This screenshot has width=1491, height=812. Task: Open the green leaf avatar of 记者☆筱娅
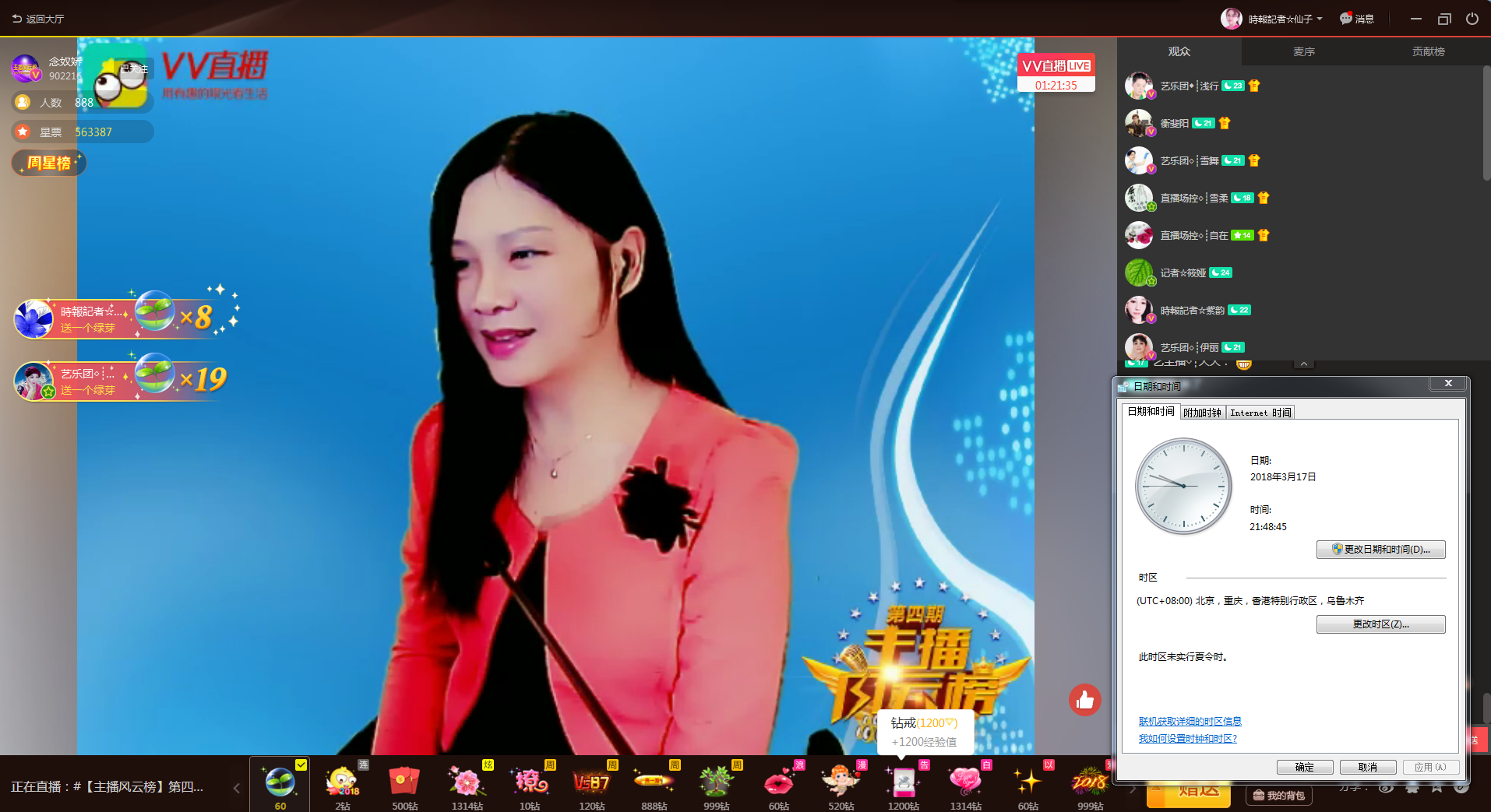1139,272
